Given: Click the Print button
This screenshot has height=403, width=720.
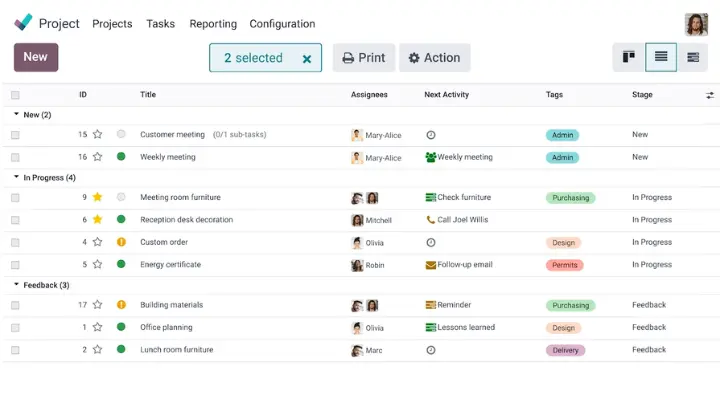Looking at the screenshot, I should pos(364,58).
